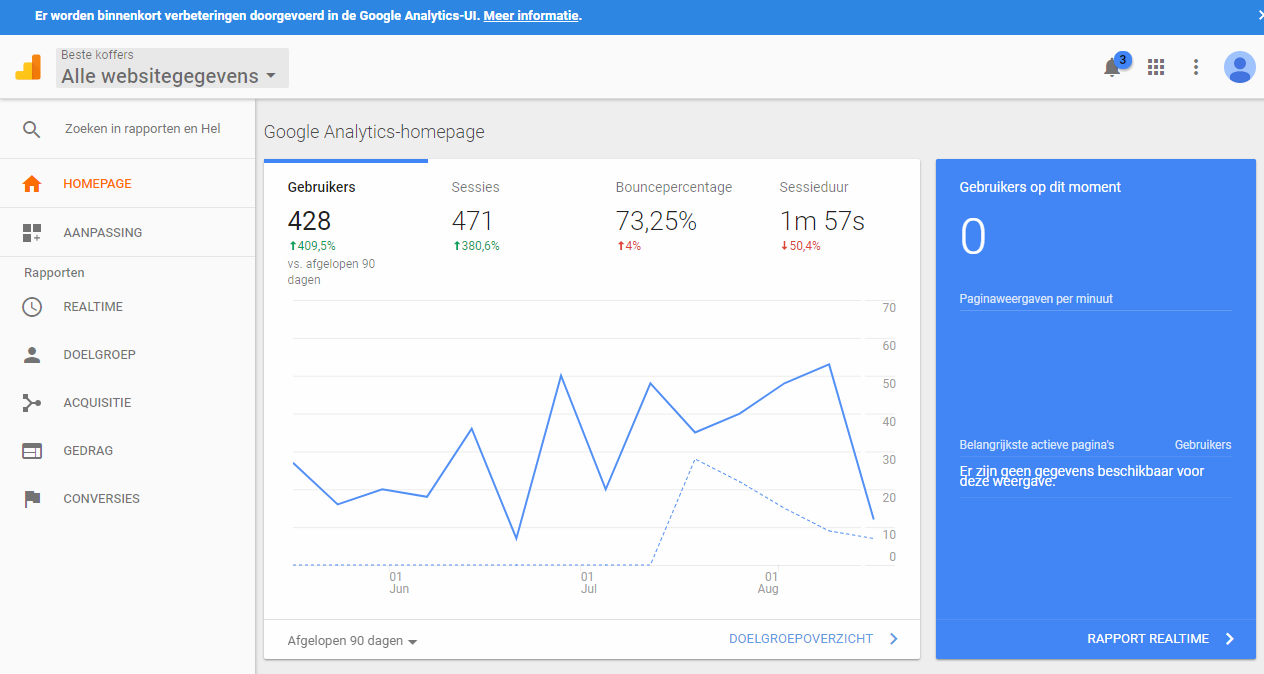Viewport: 1264px width, 674px height.
Task: Click the Gebruikers op dit moment heading
Action: 1040,187
